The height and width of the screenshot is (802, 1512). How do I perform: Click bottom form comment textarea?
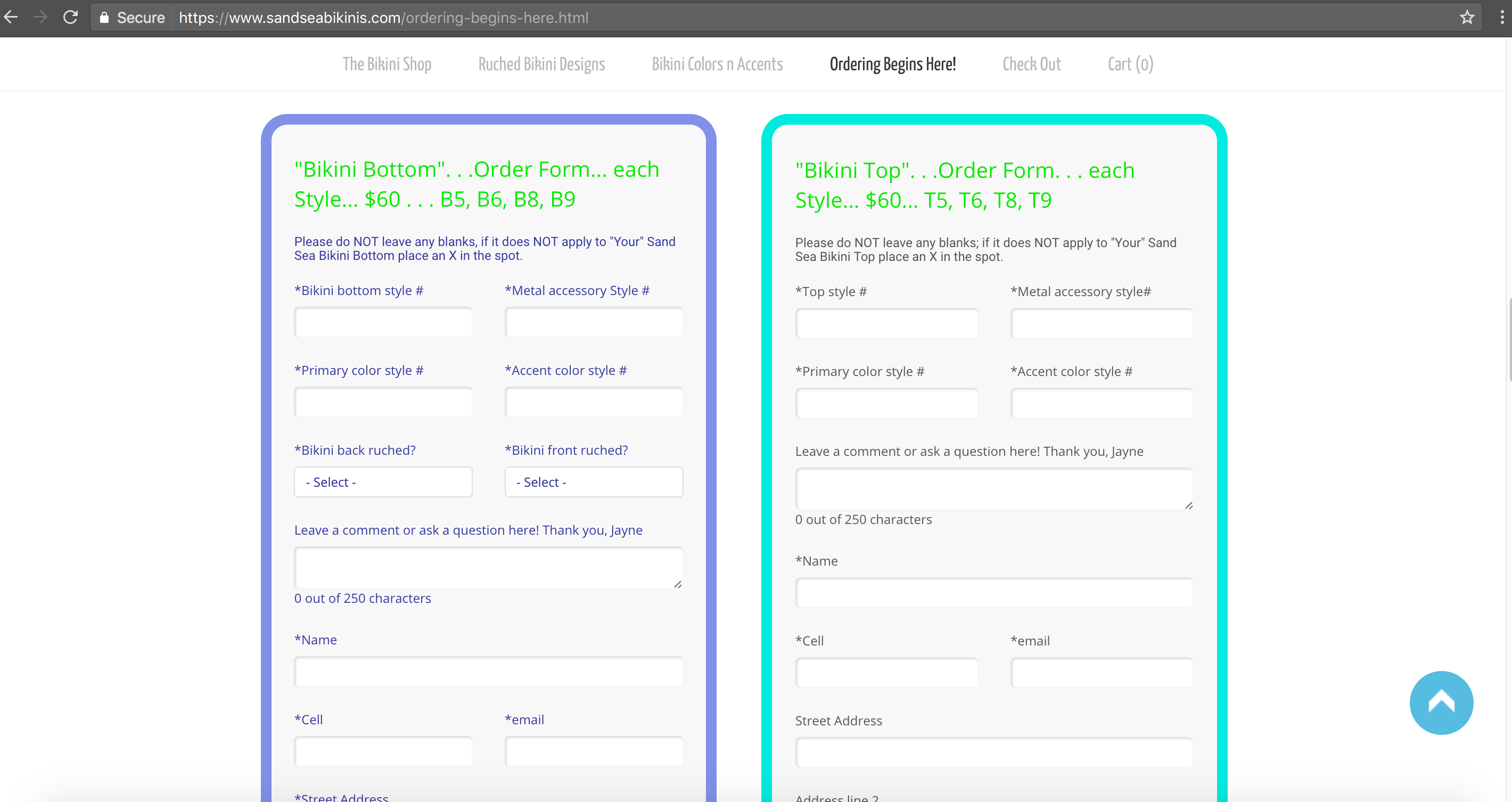tap(488, 567)
